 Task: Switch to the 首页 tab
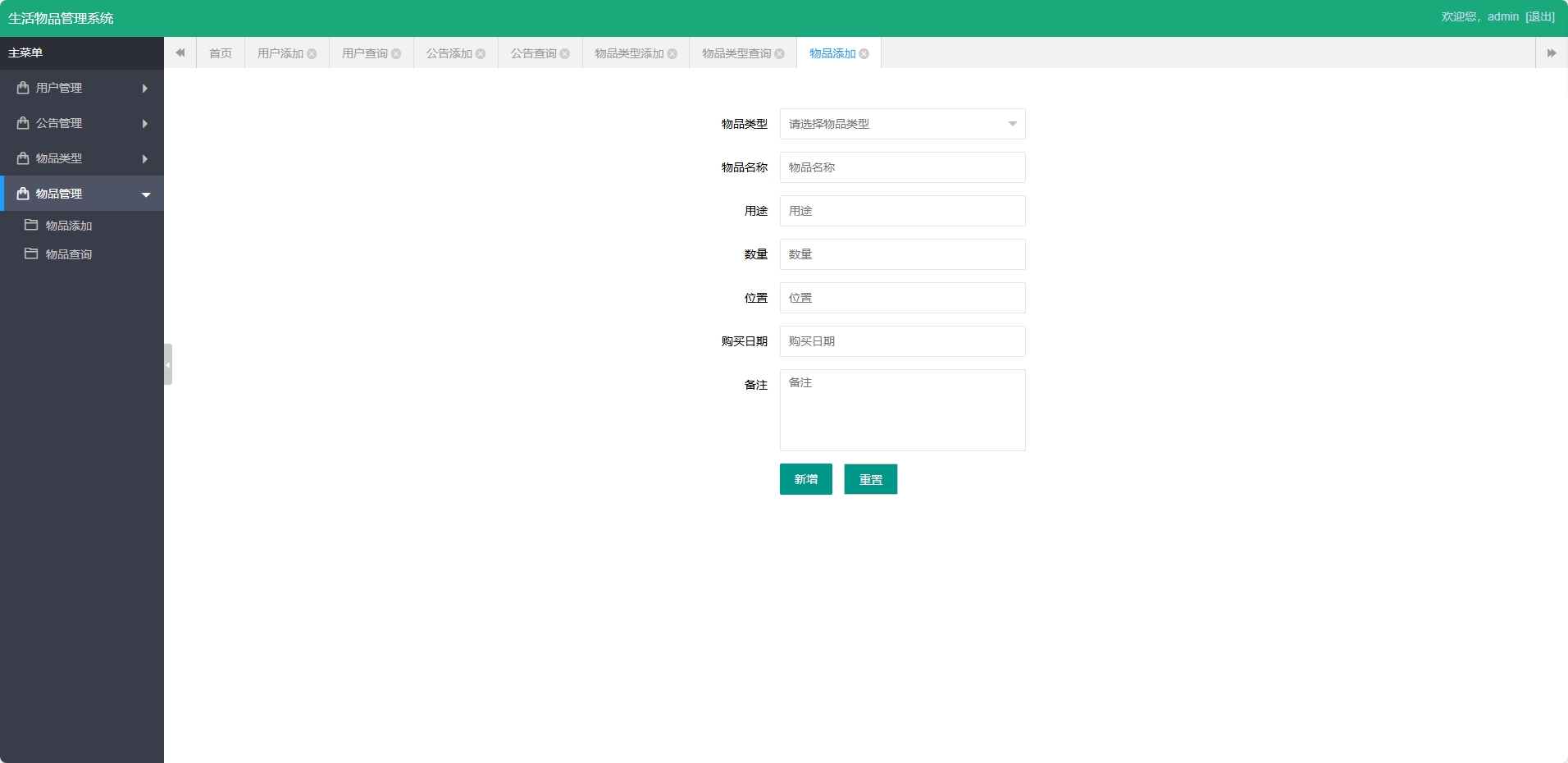(220, 53)
